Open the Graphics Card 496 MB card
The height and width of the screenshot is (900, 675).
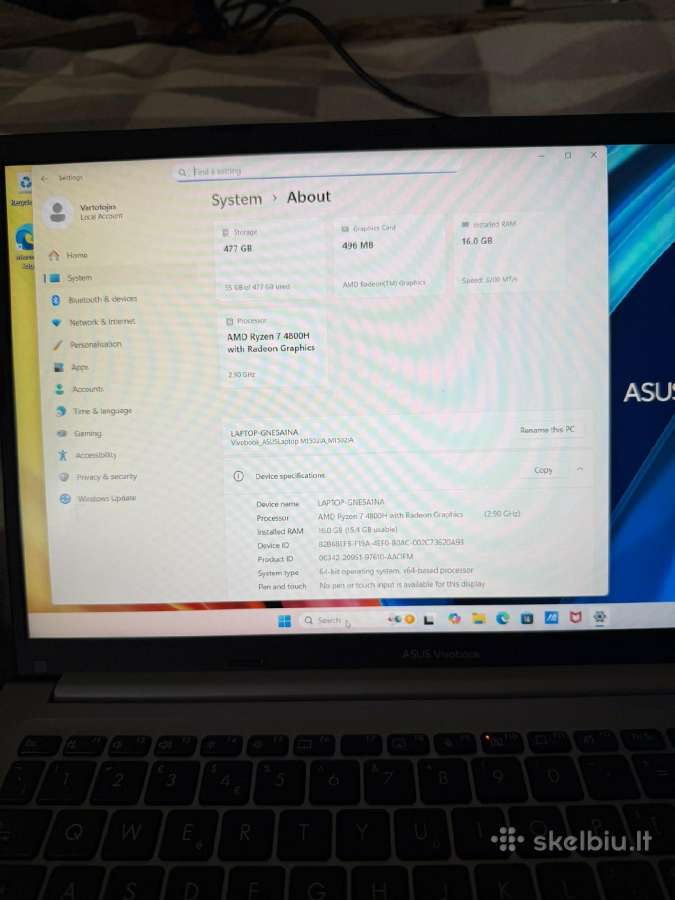pos(389,256)
